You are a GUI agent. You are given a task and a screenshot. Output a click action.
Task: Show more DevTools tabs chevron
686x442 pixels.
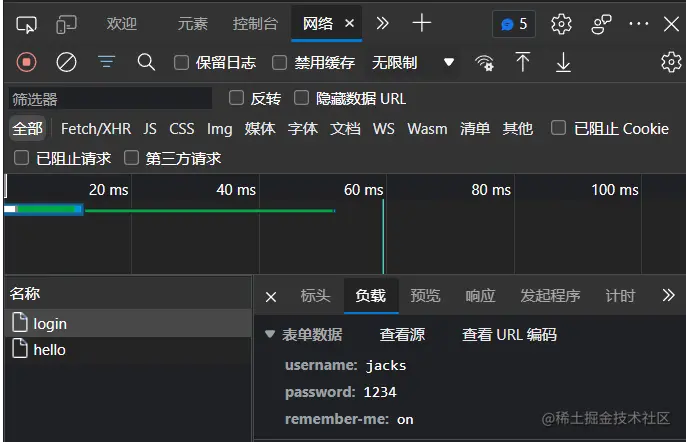(x=382, y=23)
